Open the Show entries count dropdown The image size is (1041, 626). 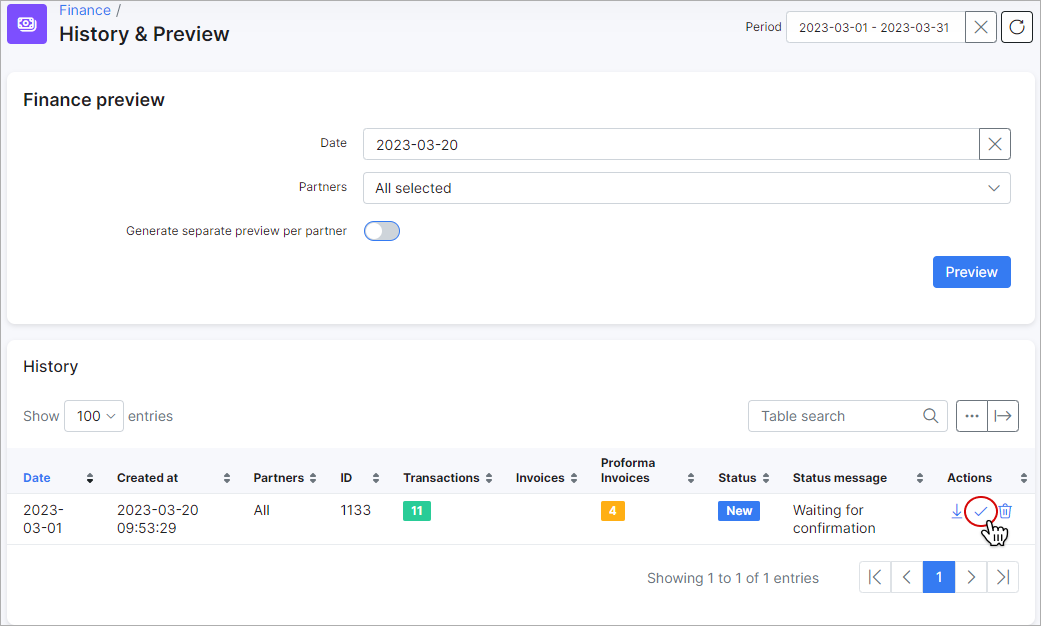93,416
